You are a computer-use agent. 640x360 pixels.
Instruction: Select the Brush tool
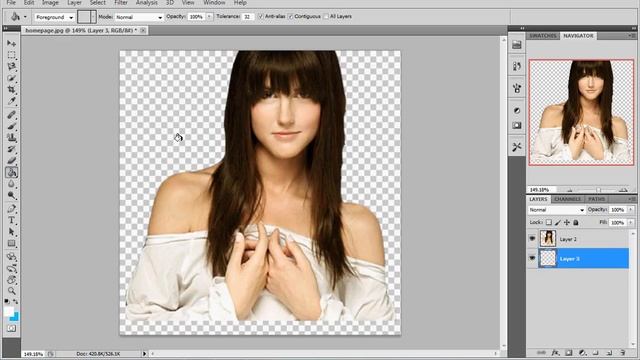tap(11, 126)
